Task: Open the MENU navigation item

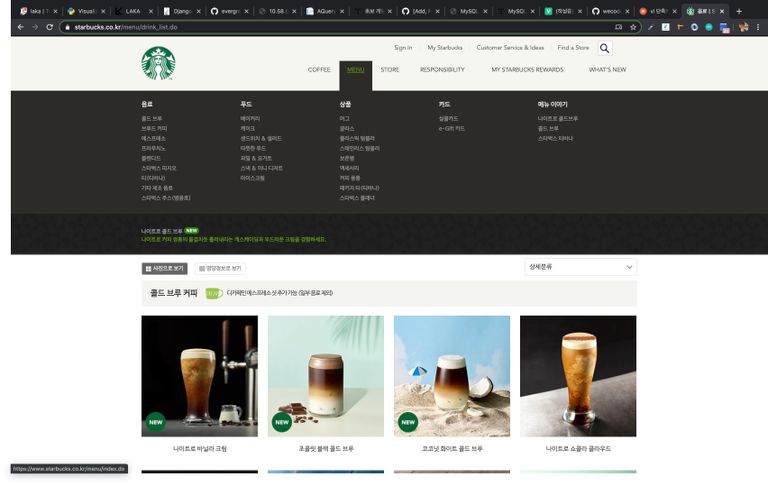Action: tap(355, 70)
